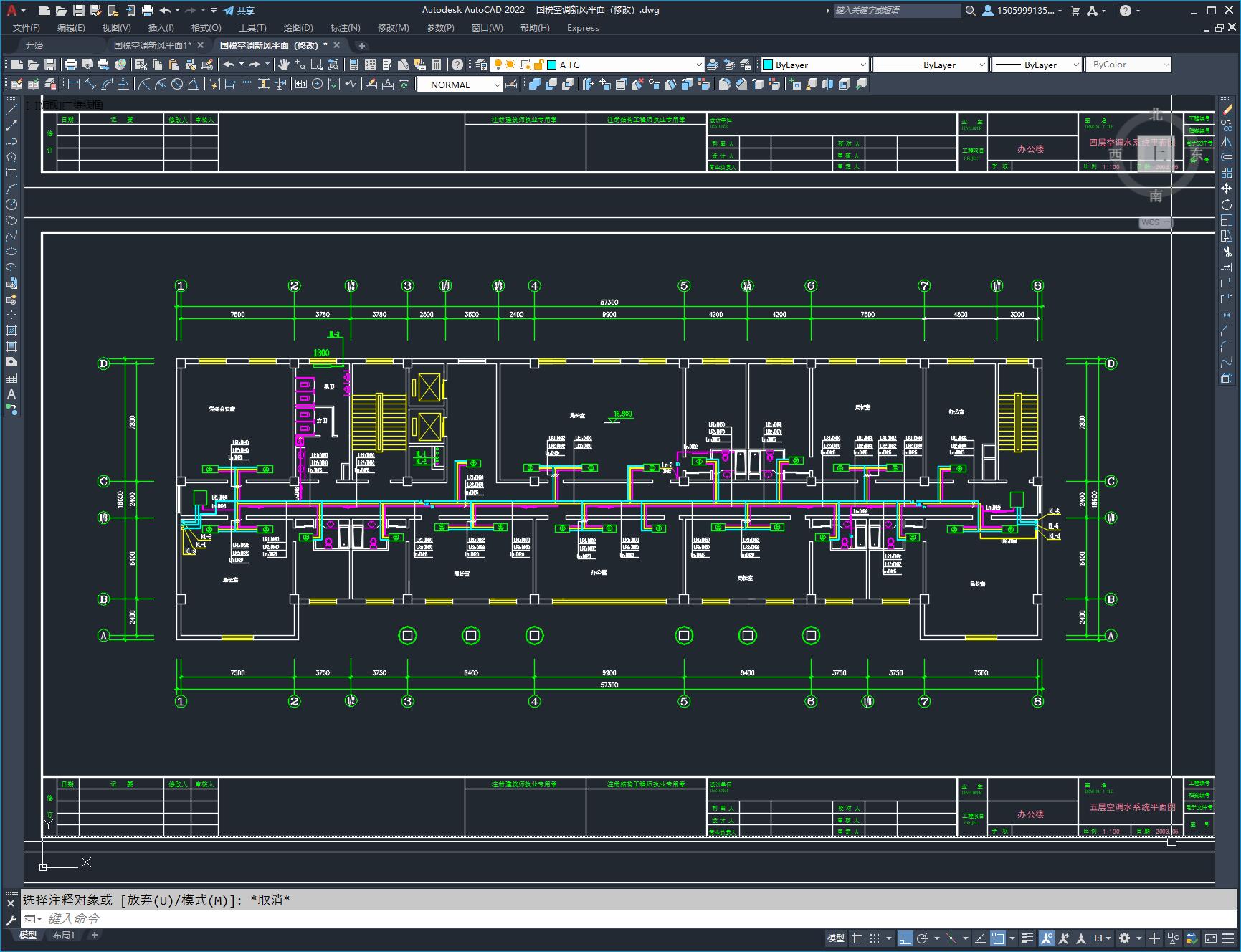Open the ByLayer color dropdown
The image size is (1241, 952).
tap(862, 65)
